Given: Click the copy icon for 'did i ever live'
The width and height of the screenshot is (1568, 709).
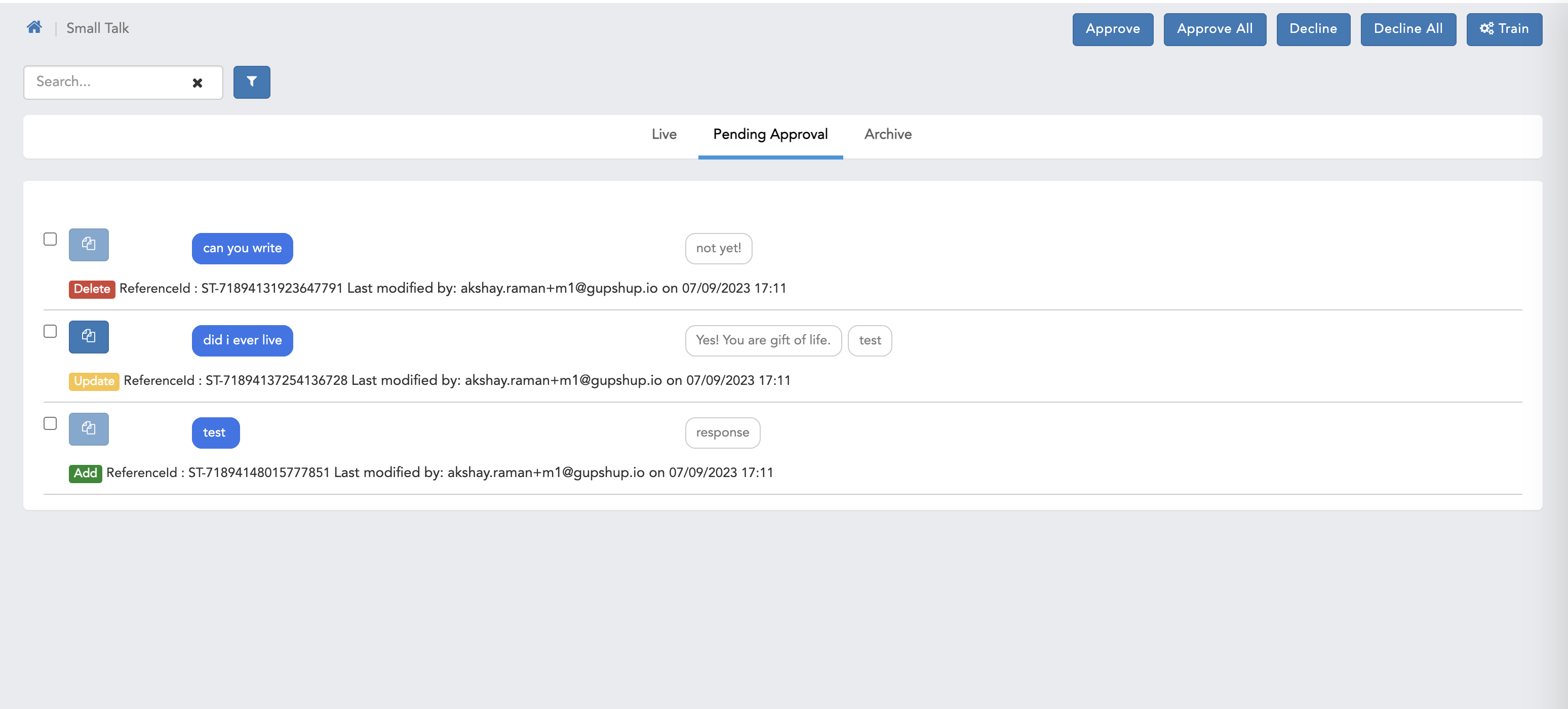Looking at the screenshot, I should [89, 336].
